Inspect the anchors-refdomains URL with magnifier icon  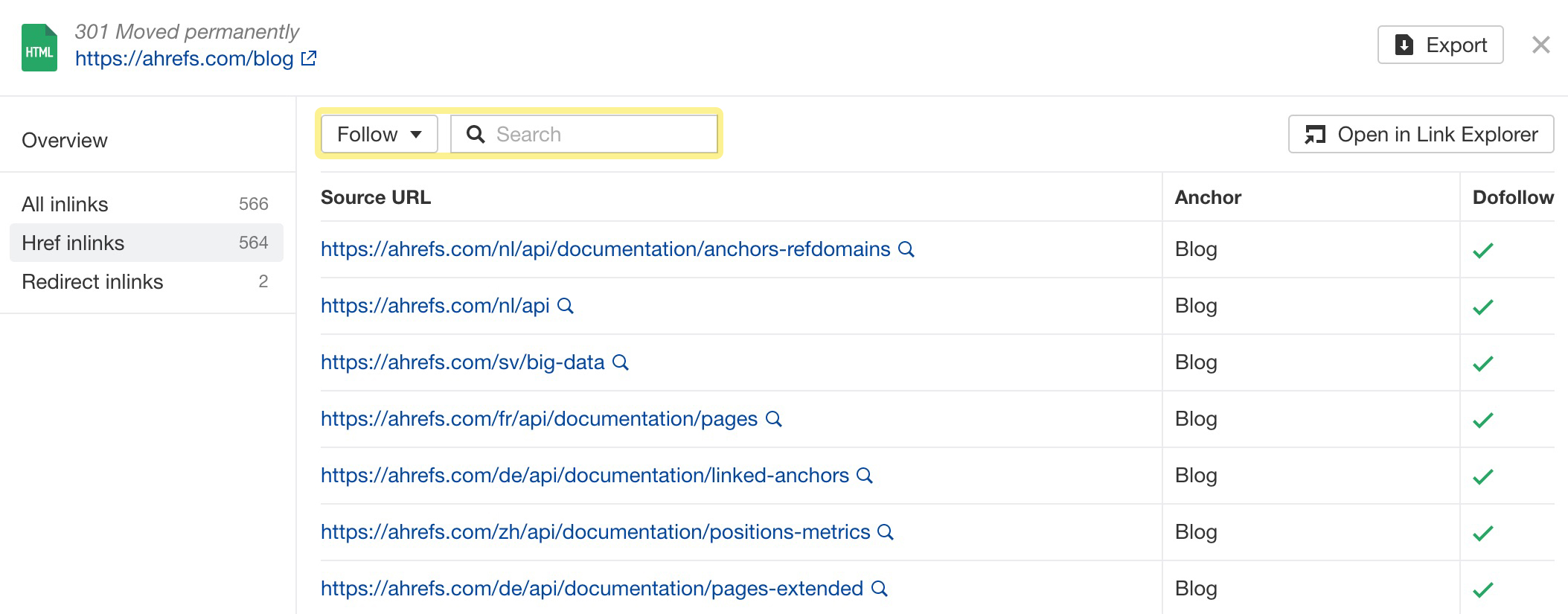click(906, 249)
